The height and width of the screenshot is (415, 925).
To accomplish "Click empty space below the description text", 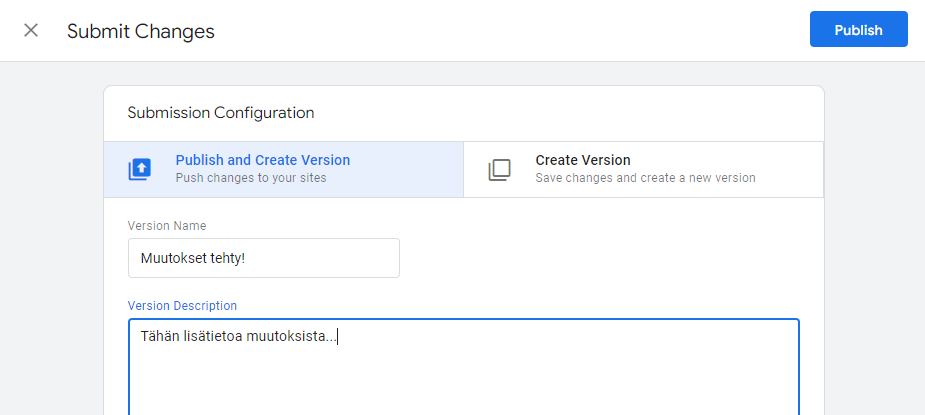I will 464,384.
